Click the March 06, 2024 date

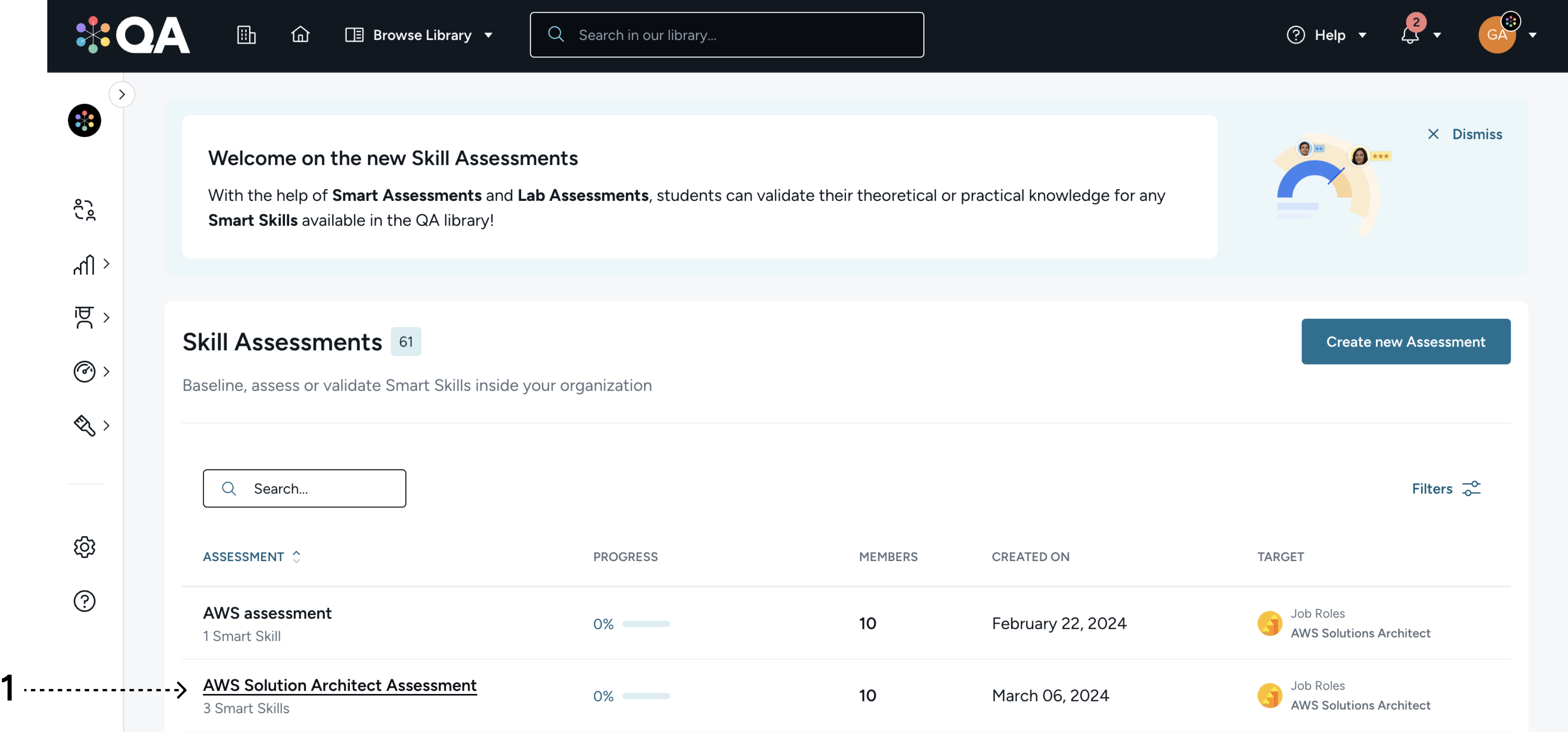click(1050, 696)
